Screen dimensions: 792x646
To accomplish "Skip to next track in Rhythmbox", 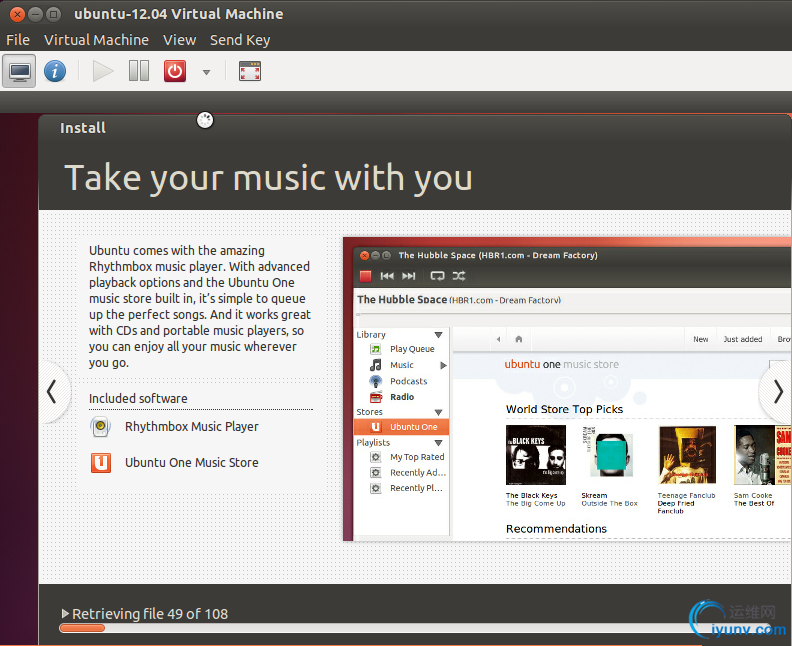I will point(408,276).
